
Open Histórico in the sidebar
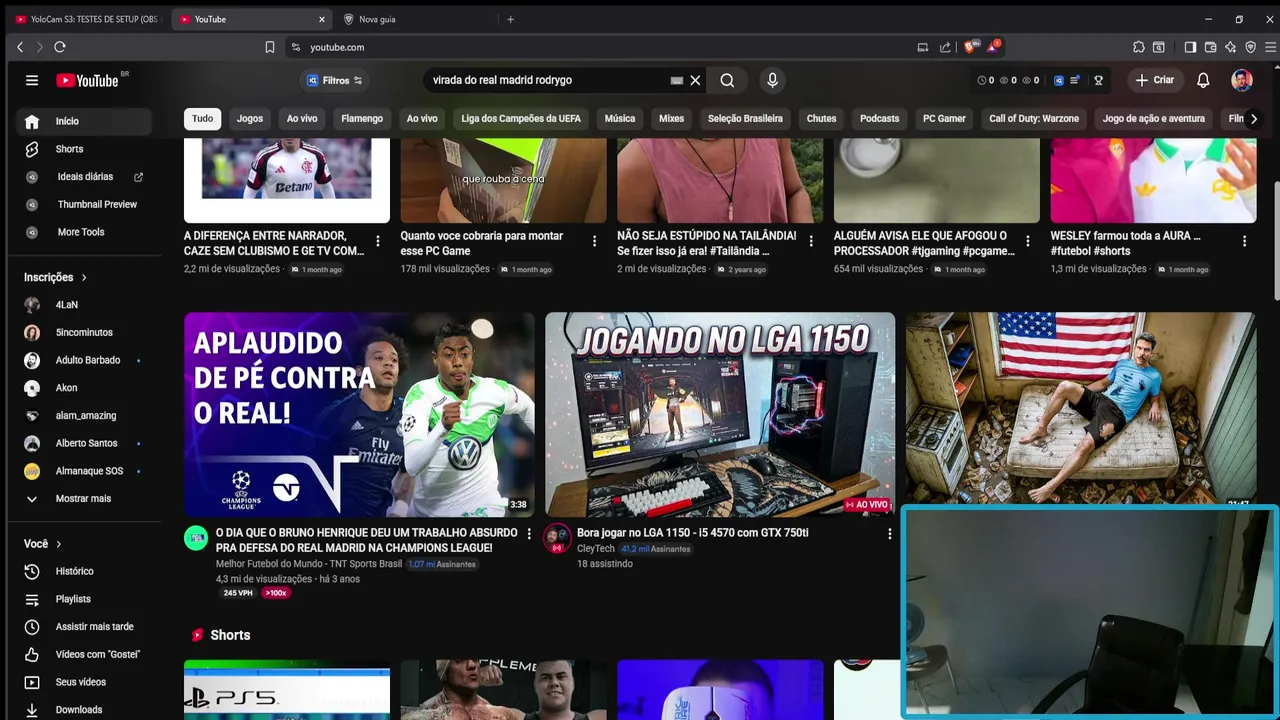tap(84, 571)
